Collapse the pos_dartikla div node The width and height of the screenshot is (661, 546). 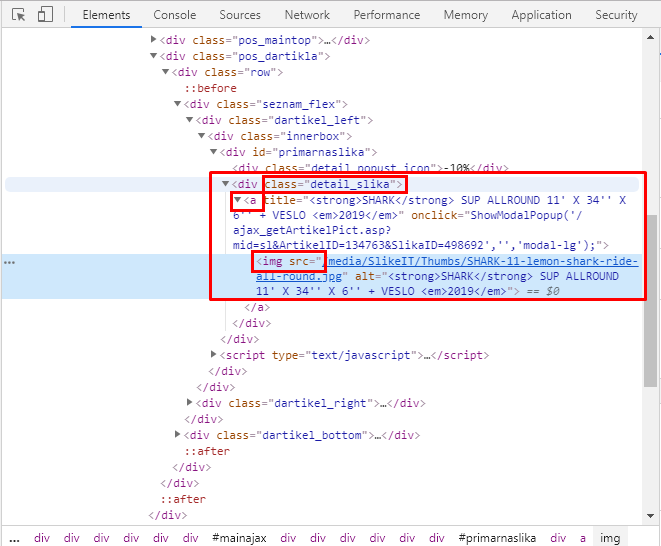(x=154, y=56)
